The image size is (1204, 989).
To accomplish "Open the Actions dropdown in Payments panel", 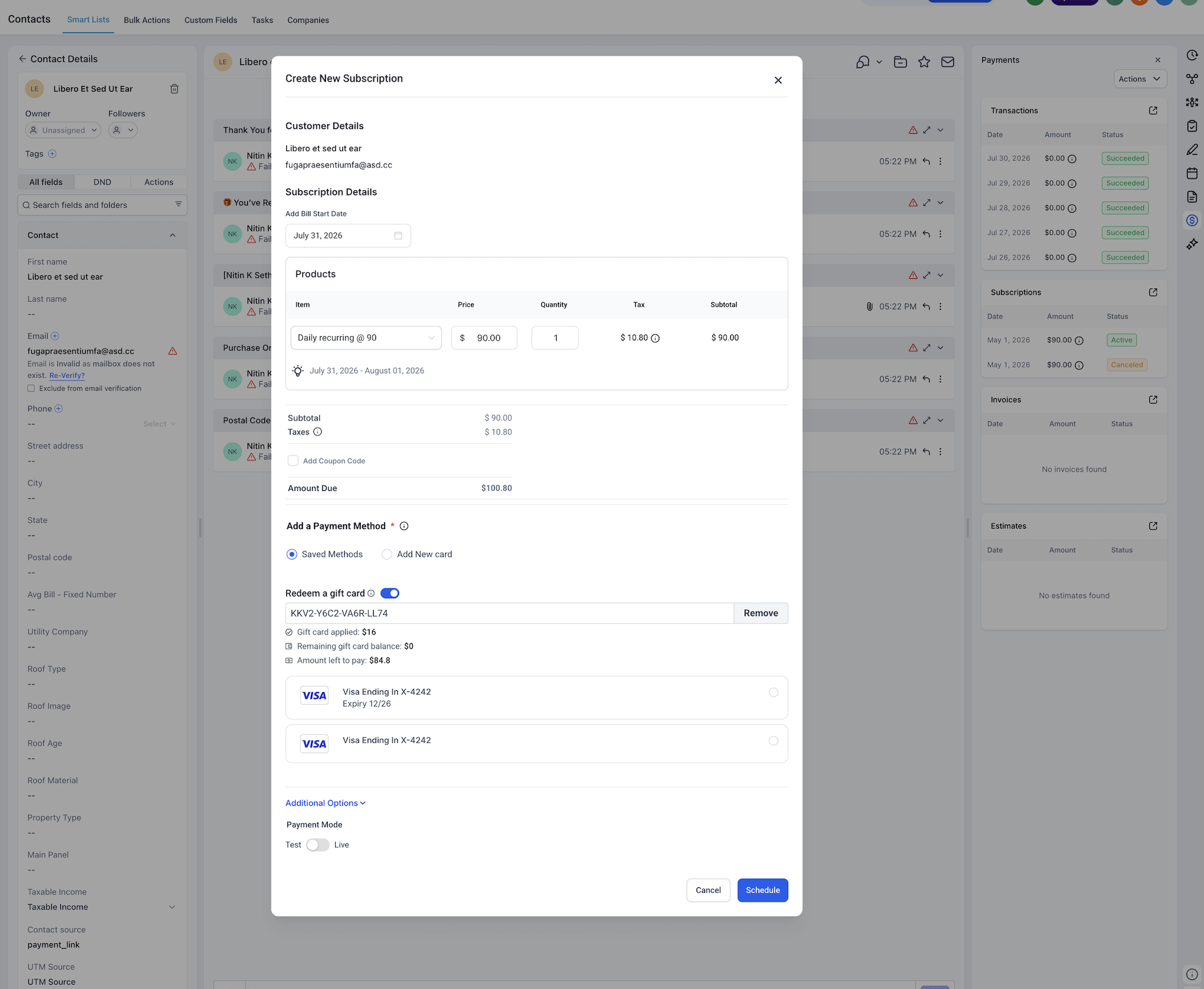I will pyautogui.click(x=1140, y=79).
